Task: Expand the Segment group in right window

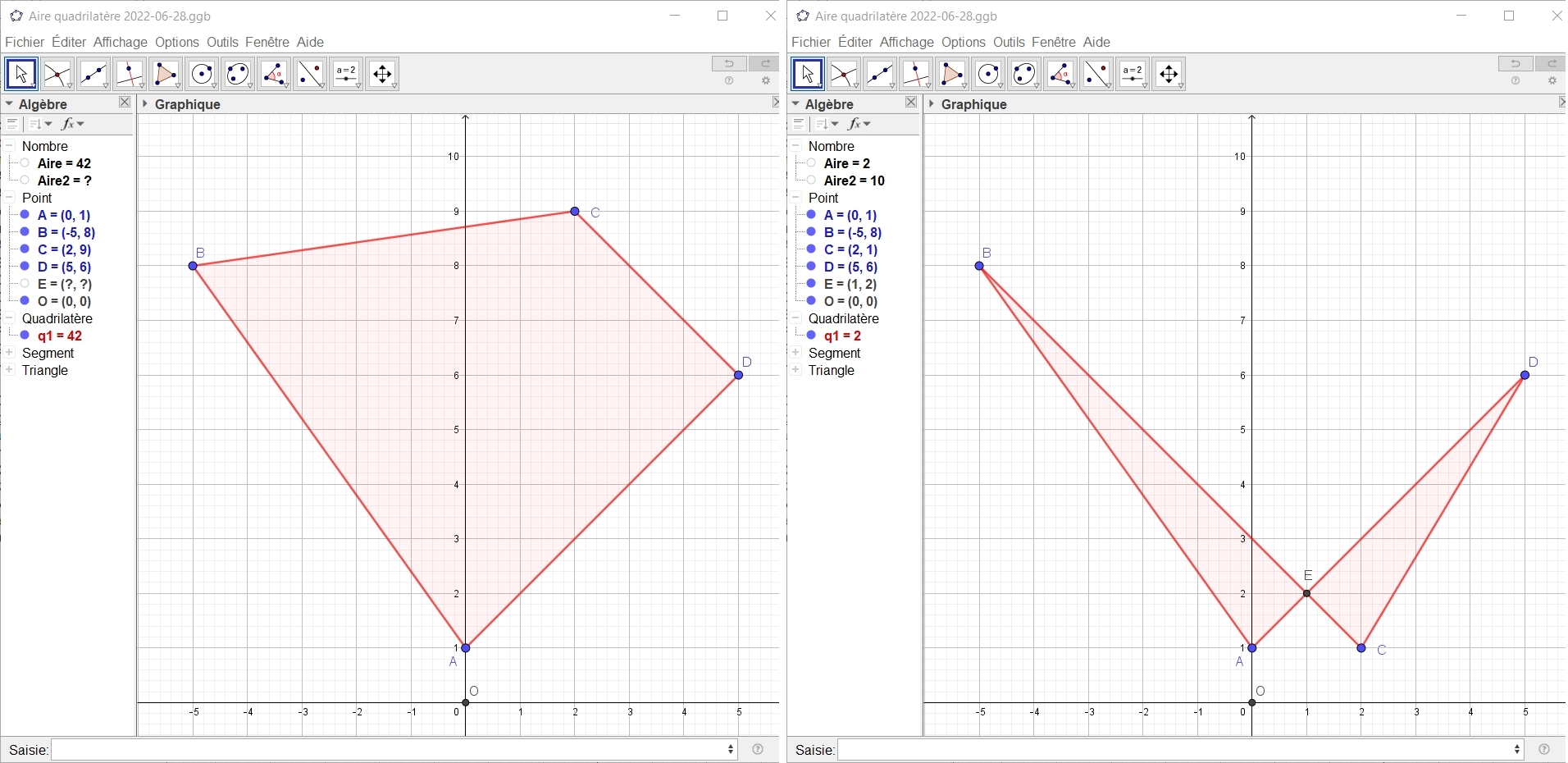Action: [796, 353]
